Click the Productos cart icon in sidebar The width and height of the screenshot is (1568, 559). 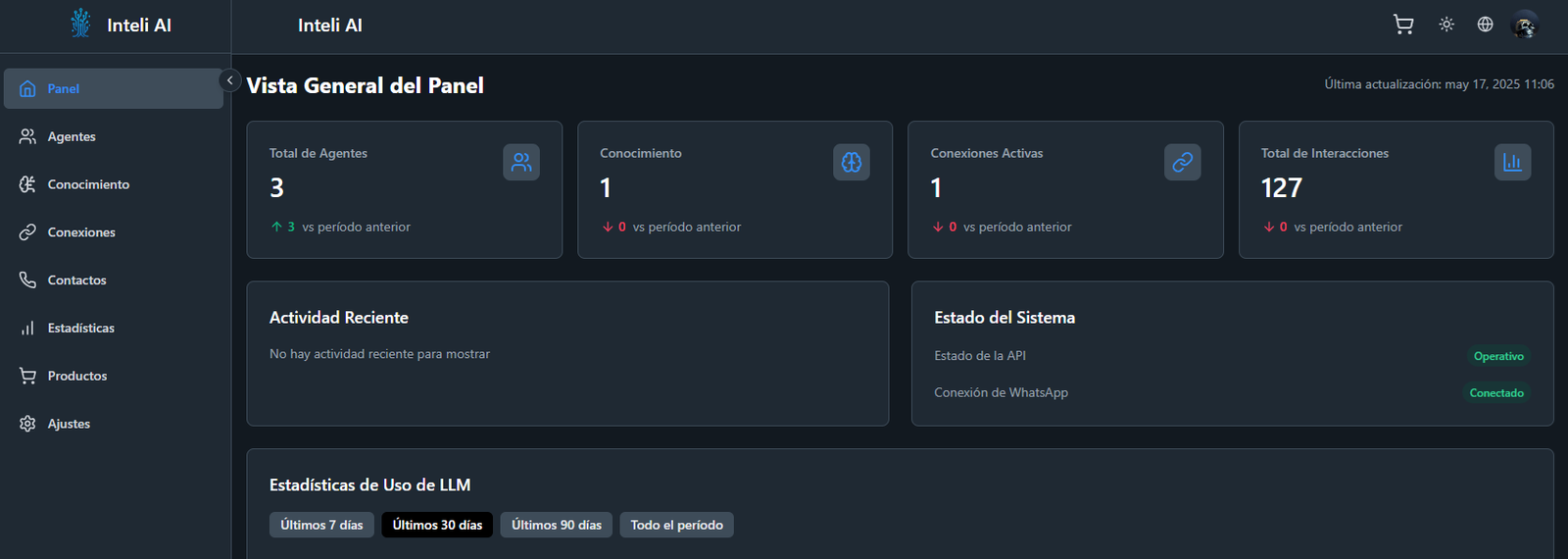coord(27,376)
